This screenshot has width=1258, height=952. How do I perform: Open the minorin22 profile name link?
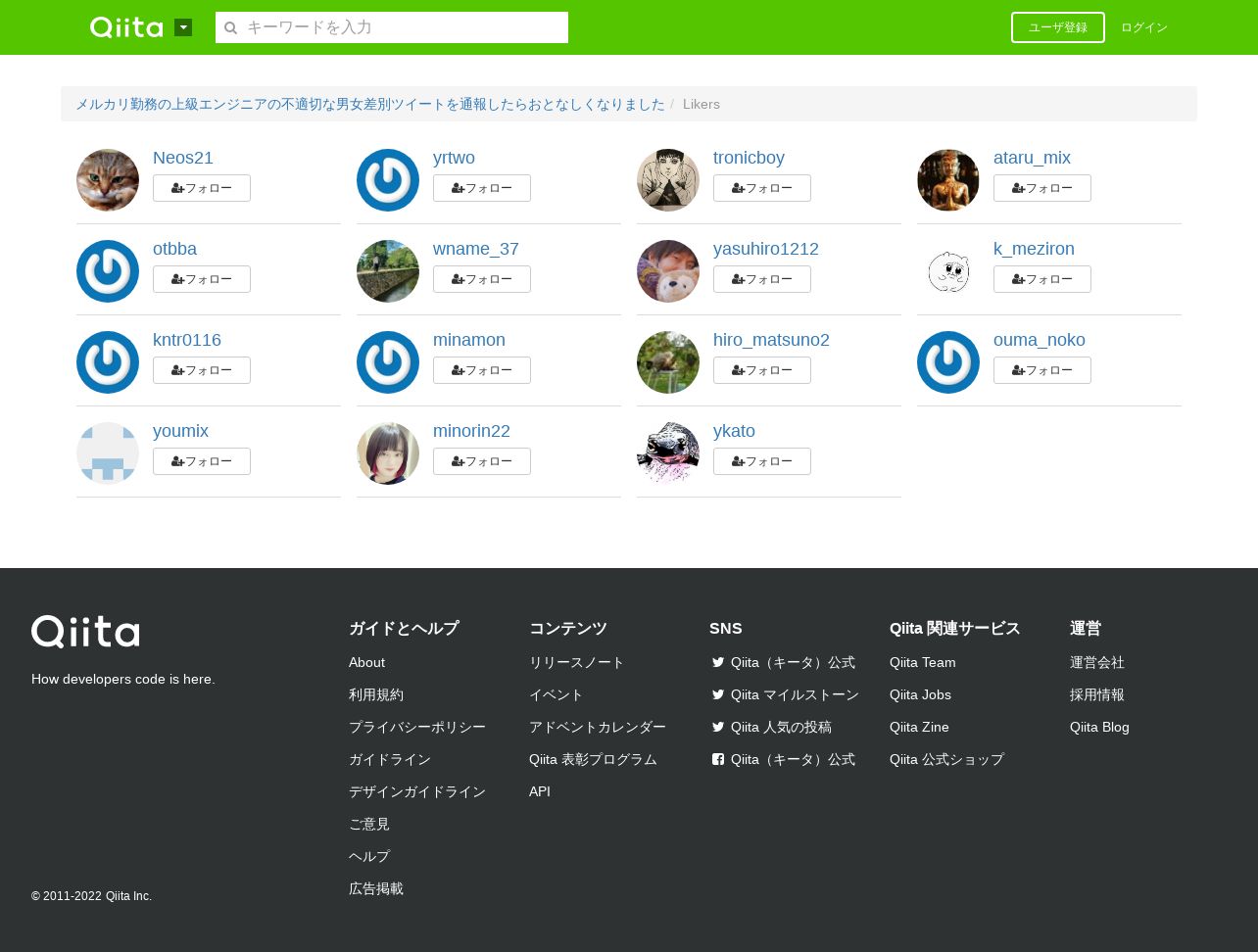click(x=471, y=431)
